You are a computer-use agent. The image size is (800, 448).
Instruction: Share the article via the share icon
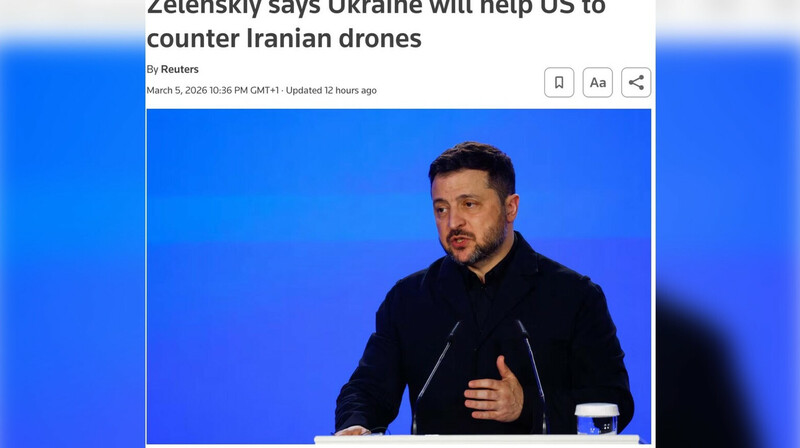point(636,82)
